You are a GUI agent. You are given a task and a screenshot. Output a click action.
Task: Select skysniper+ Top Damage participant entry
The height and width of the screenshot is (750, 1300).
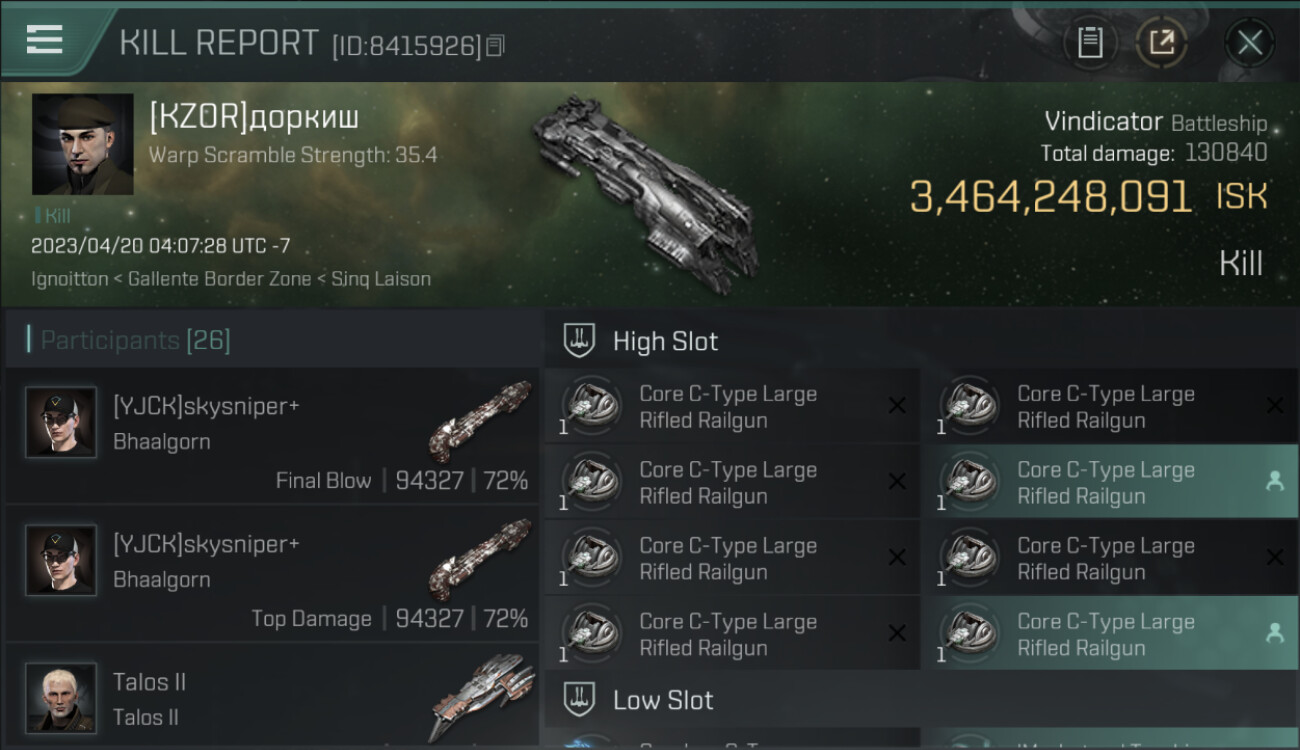coord(272,573)
